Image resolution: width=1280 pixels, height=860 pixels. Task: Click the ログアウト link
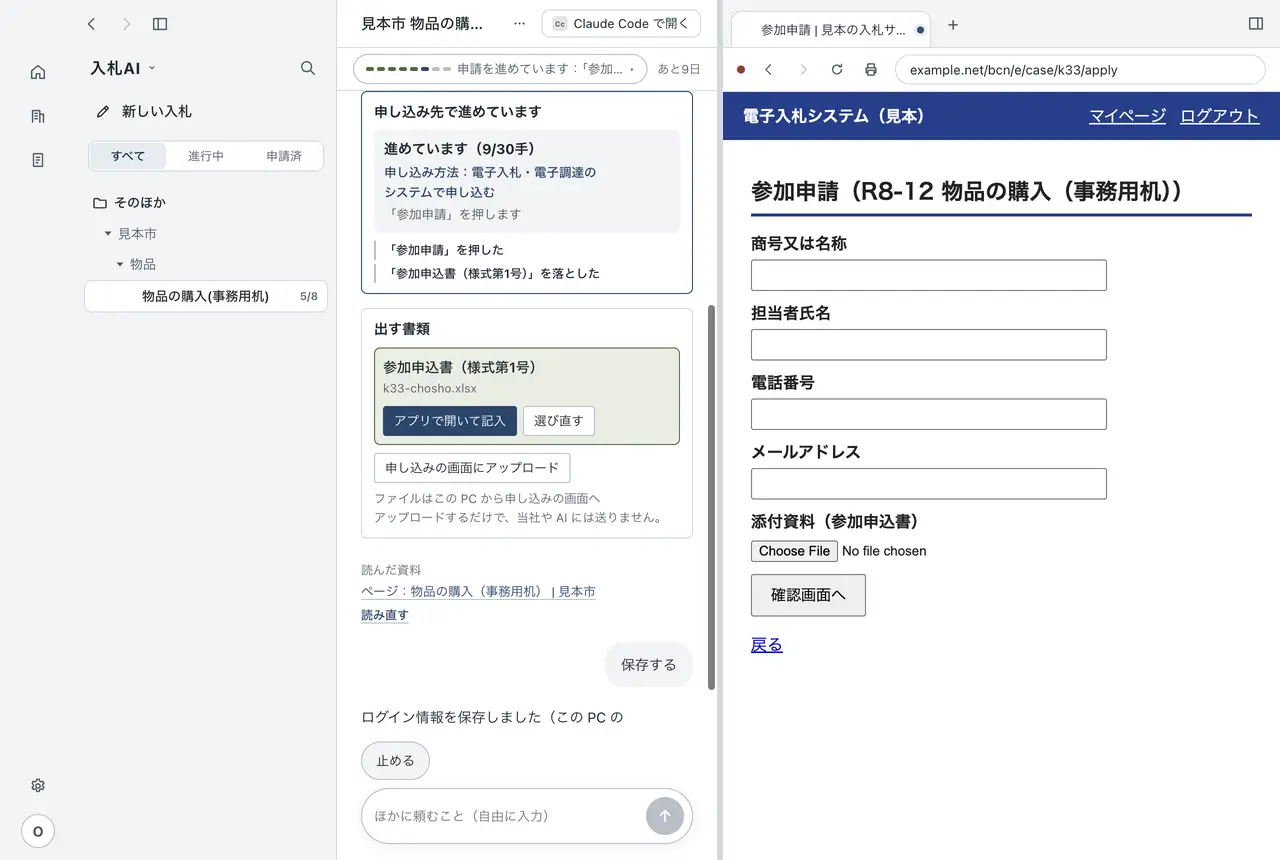coord(1220,116)
